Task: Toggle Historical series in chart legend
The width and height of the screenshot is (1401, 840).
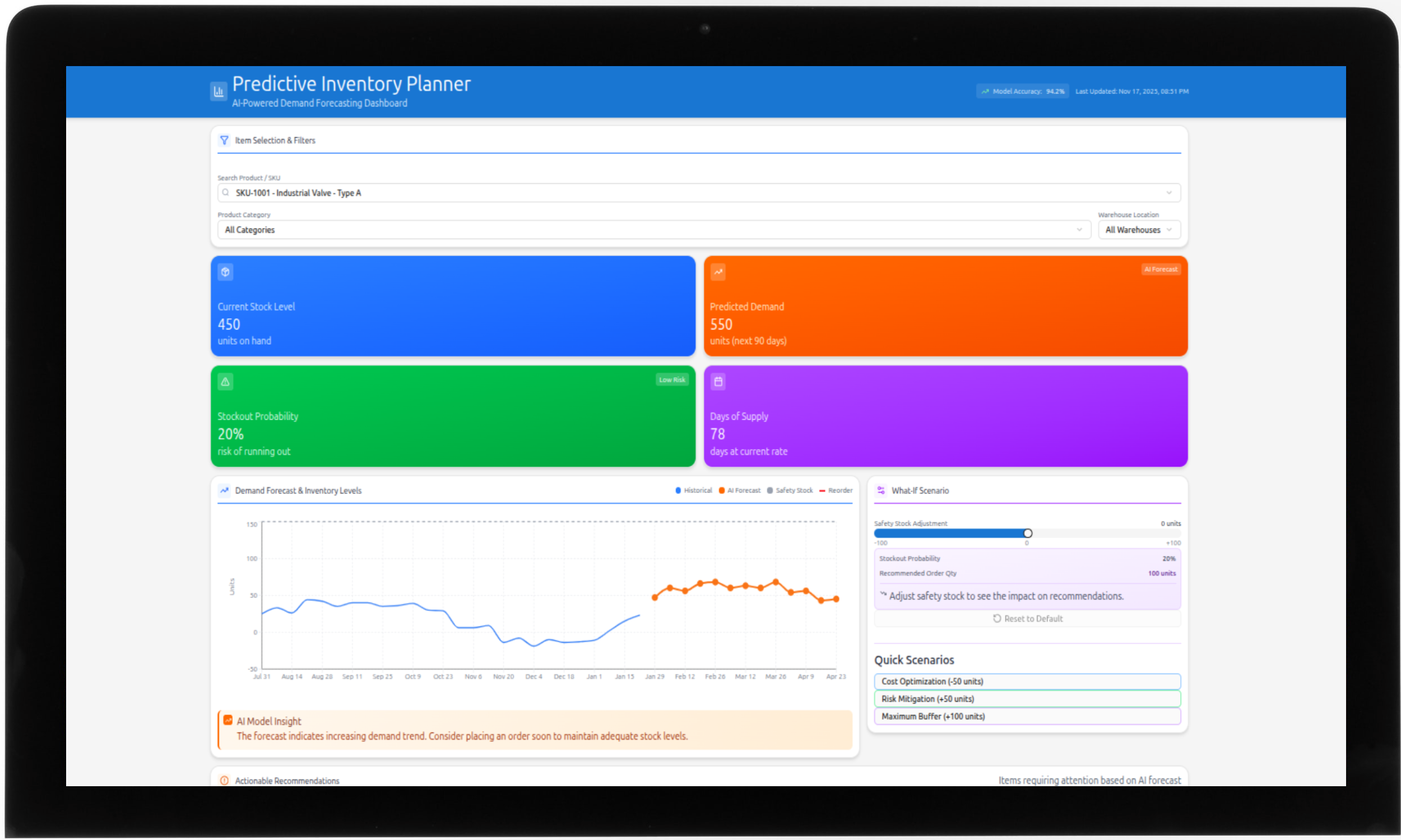Action: (x=694, y=490)
